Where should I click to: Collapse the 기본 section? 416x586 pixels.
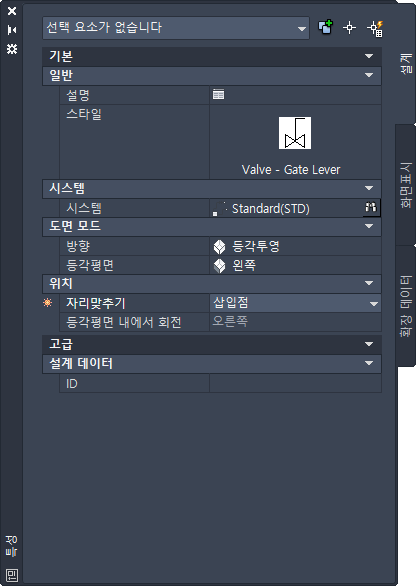coord(212,56)
